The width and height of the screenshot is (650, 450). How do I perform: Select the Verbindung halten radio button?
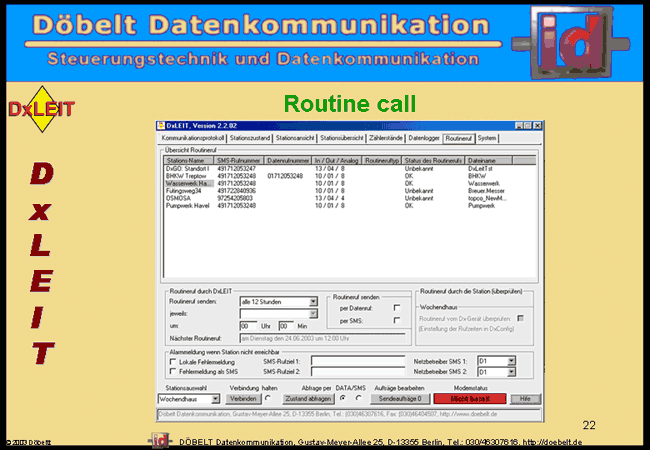click(x=268, y=398)
